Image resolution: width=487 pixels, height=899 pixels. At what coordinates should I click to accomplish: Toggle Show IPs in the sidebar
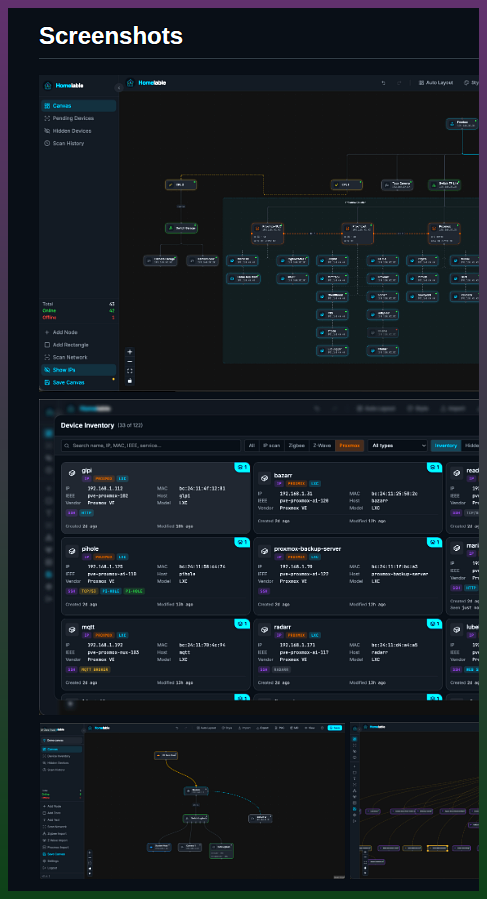[x=79, y=370]
